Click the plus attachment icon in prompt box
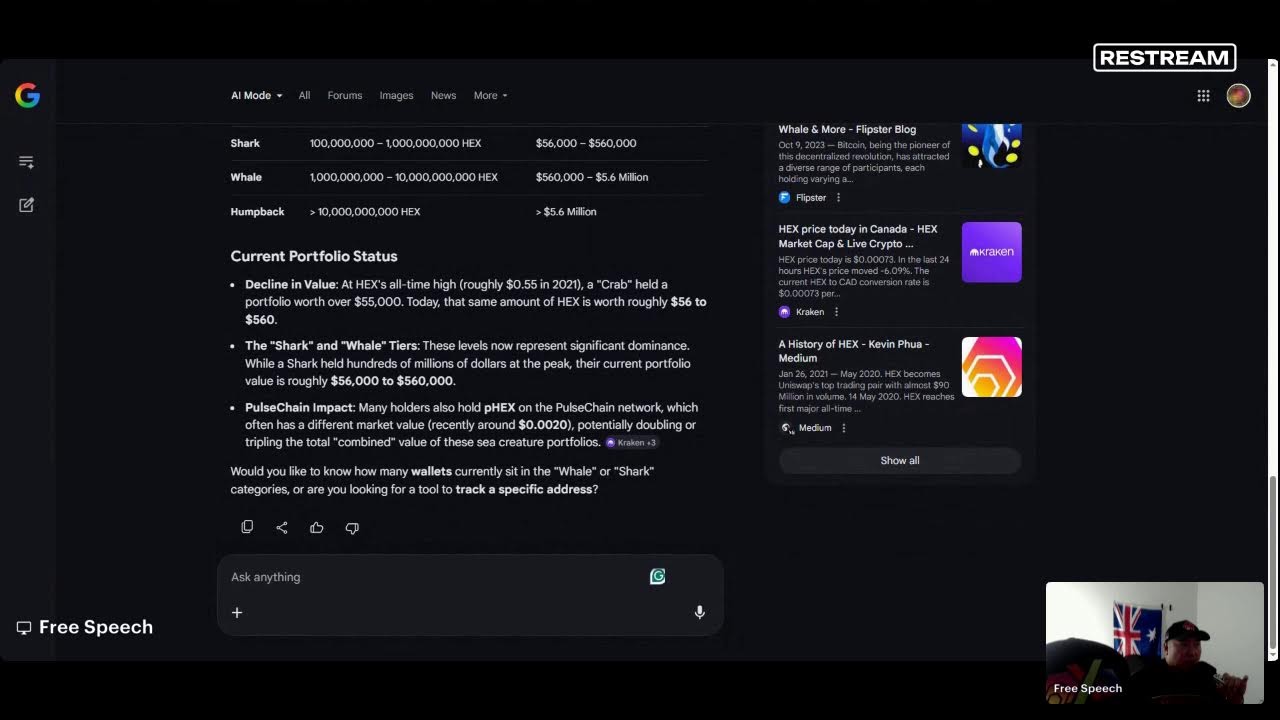The height and width of the screenshot is (720, 1280). coord(237,612)
